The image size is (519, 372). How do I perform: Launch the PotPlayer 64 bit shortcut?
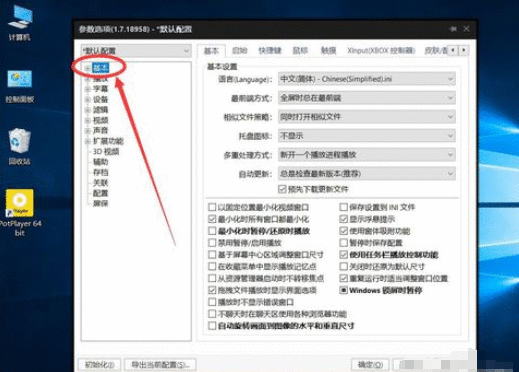20,212
